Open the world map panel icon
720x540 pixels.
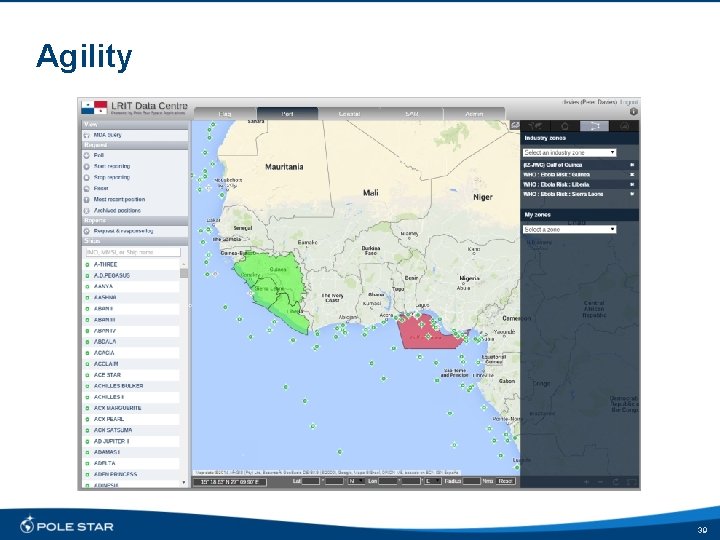pos(535,126)
